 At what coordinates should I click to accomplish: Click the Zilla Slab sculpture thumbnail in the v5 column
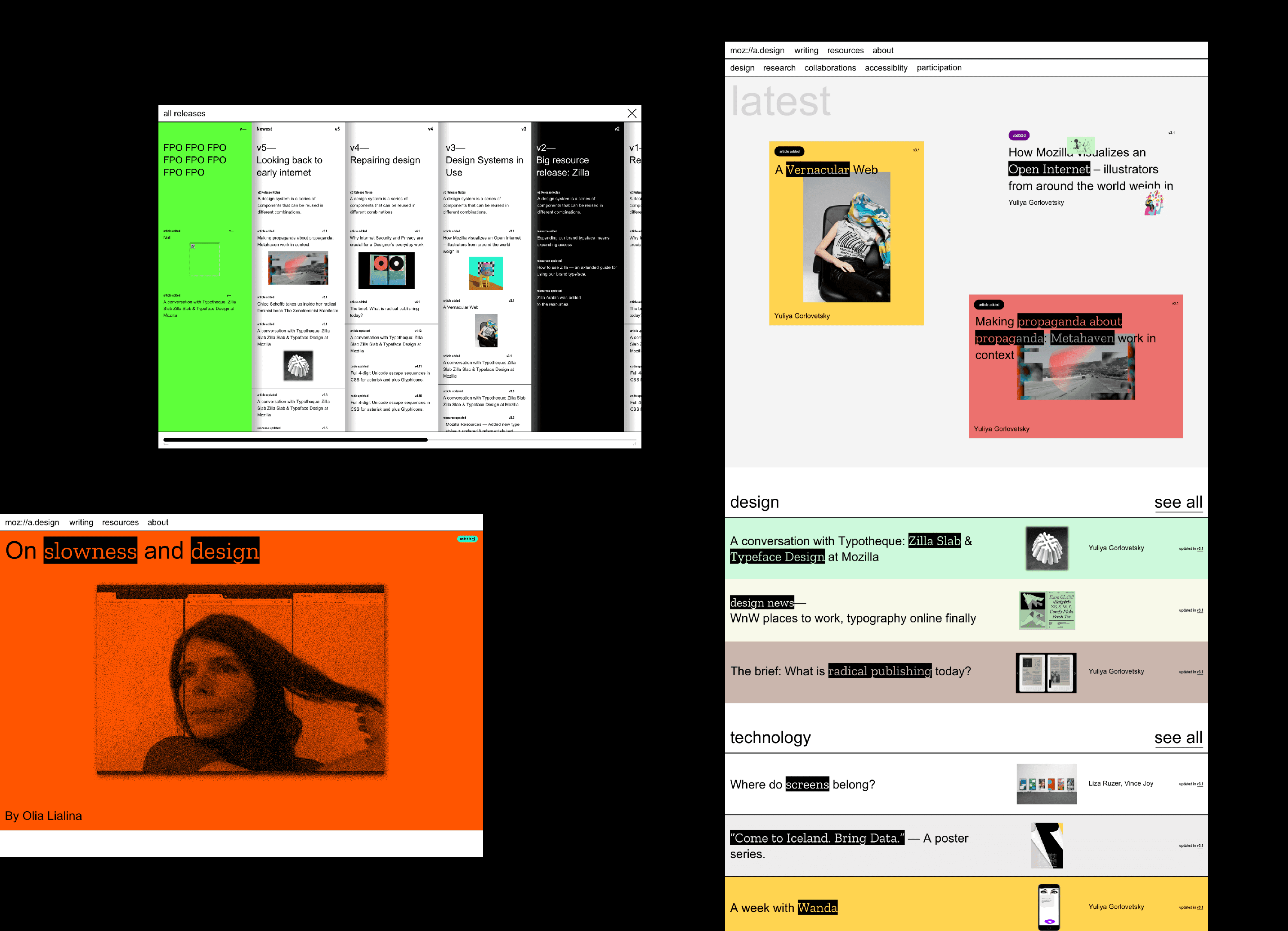(298, 366)
